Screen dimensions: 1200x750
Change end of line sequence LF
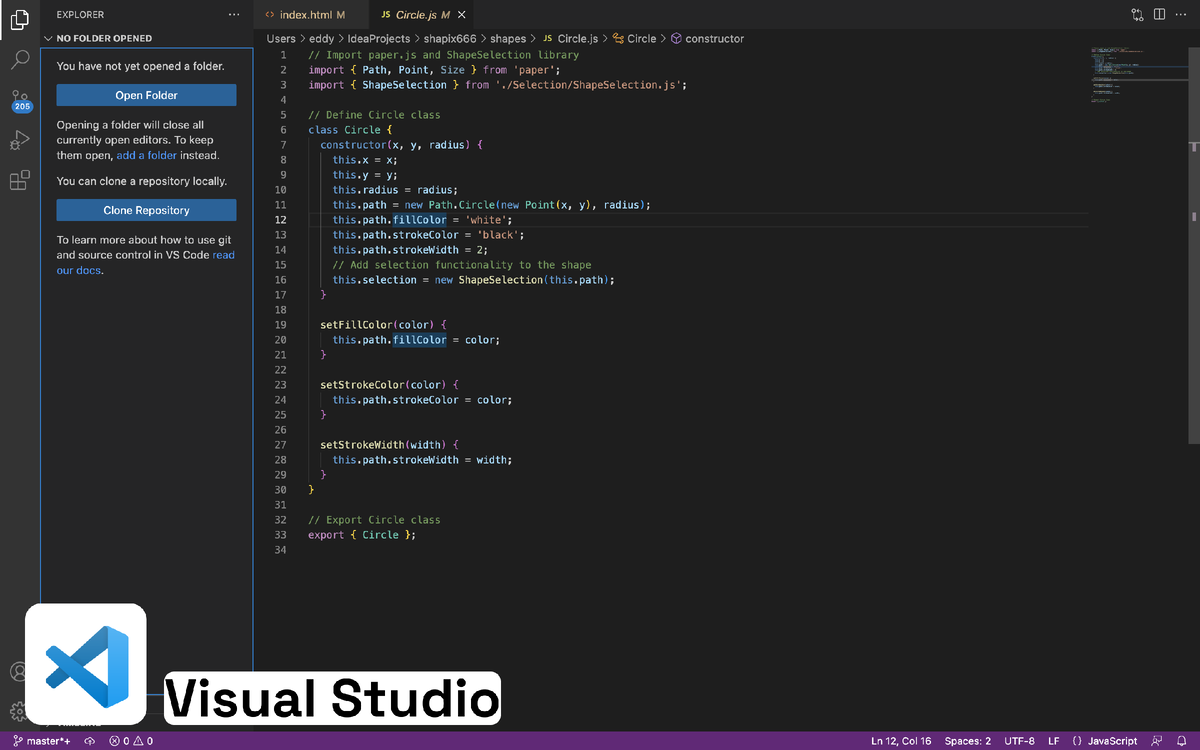1054,741
